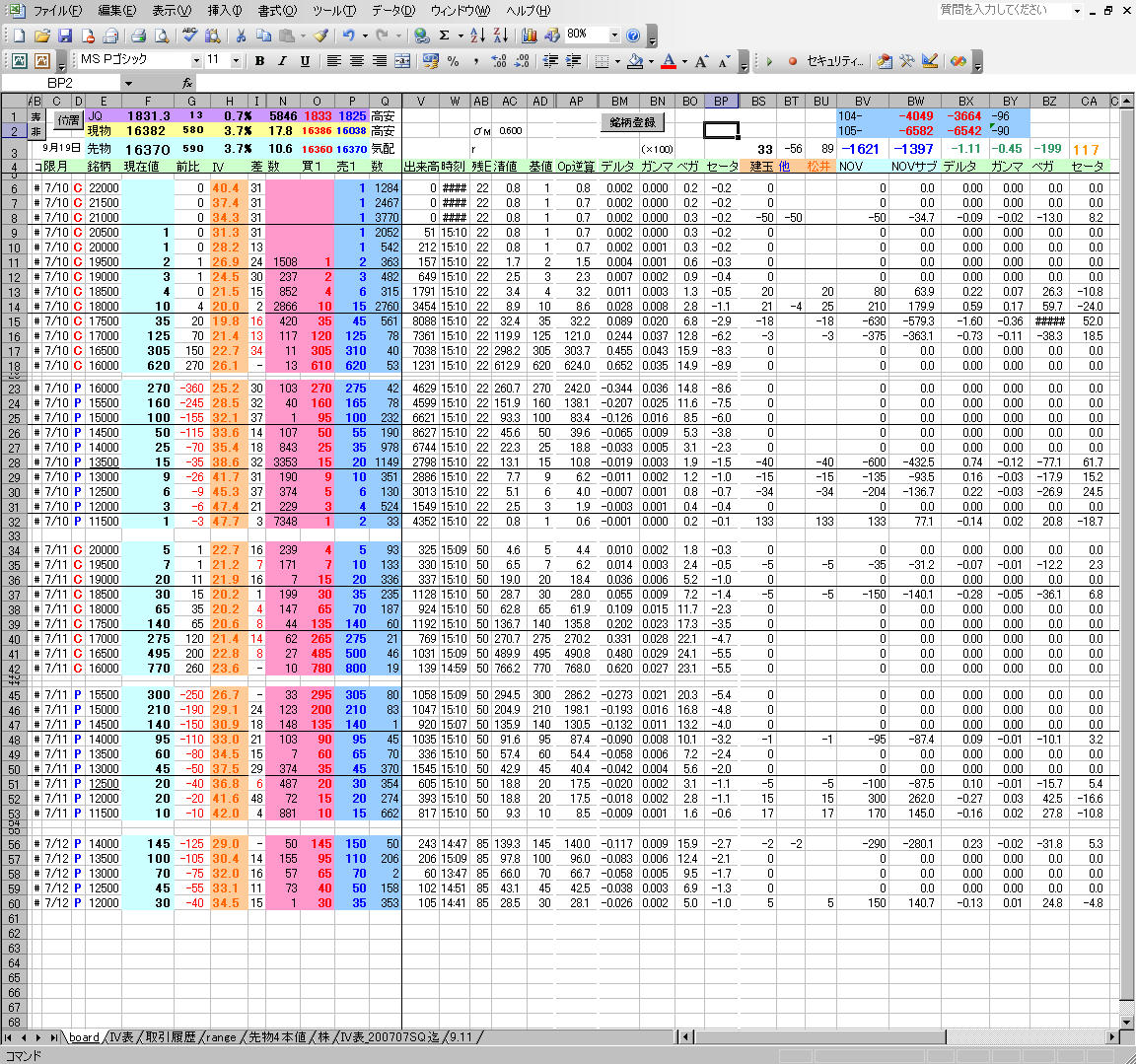Click the help question input box
Screen dimensions: 1136x1064
tap(1004, 10)
